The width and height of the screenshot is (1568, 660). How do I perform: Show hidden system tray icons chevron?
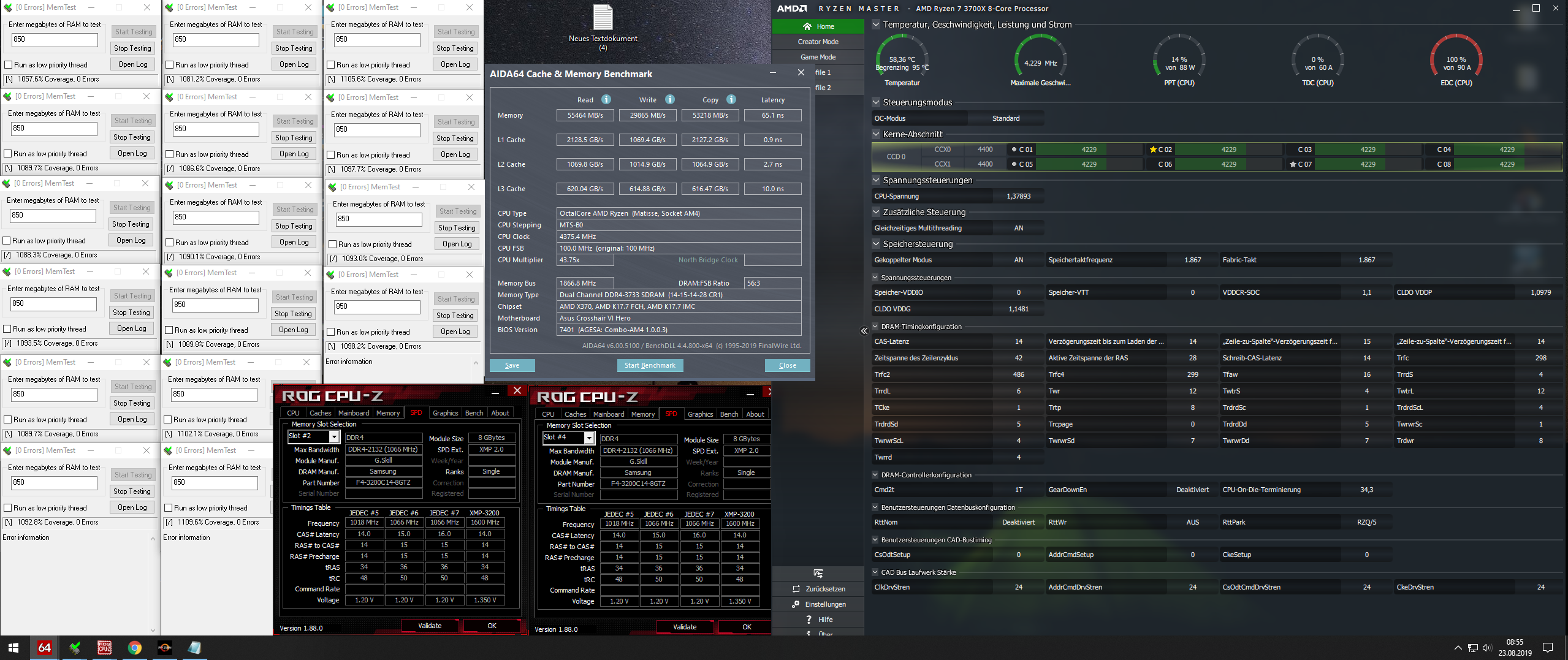[1458, 648]
